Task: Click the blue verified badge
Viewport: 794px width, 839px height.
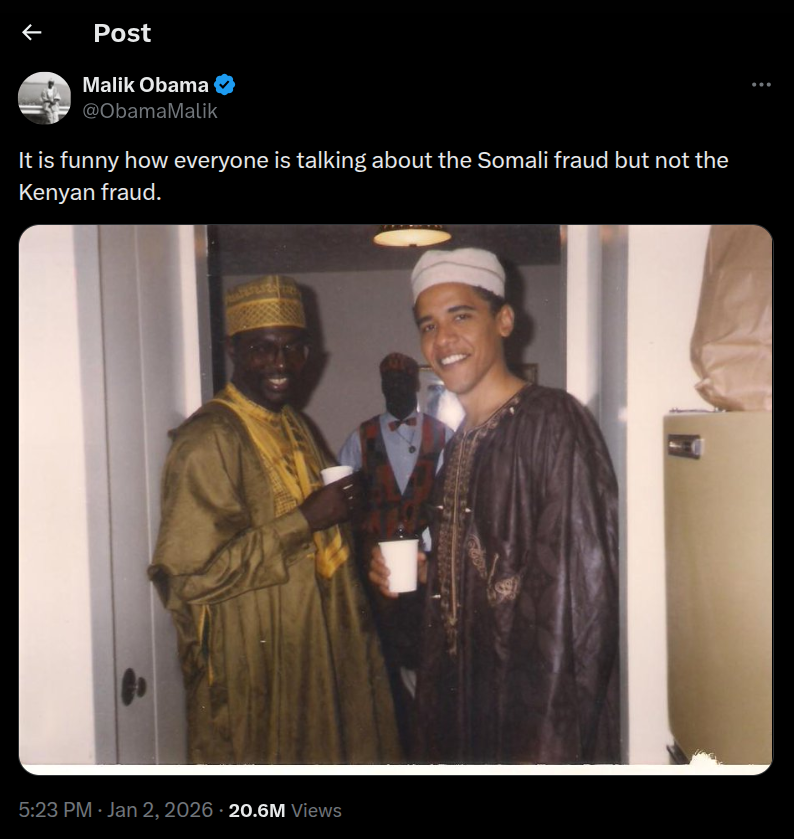Action: click(x=225, y=85)
